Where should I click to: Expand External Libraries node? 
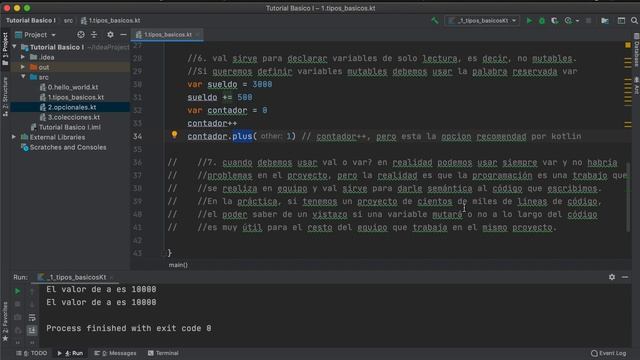[x=14, y=137]
